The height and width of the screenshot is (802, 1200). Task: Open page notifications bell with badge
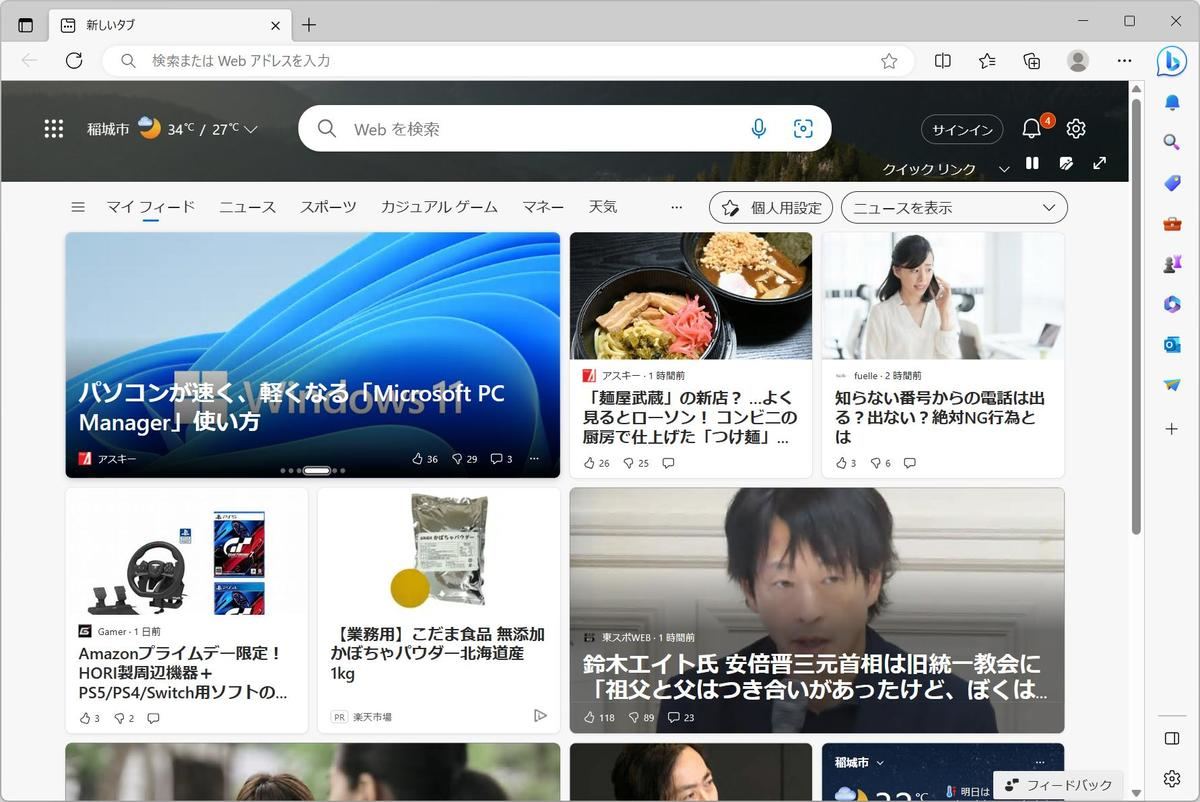coord(1032,128)
